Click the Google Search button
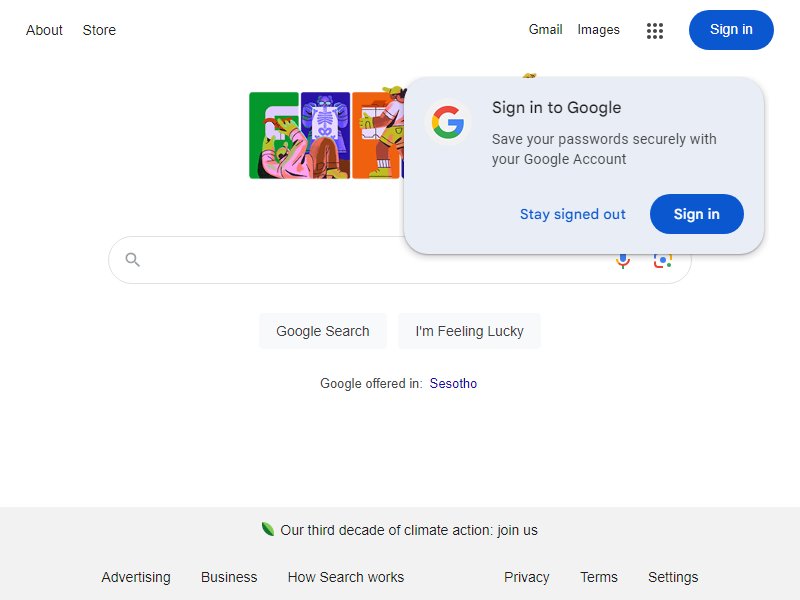This screenshot has height=600, width=800. pyautogui.click(x=322, y=331)
